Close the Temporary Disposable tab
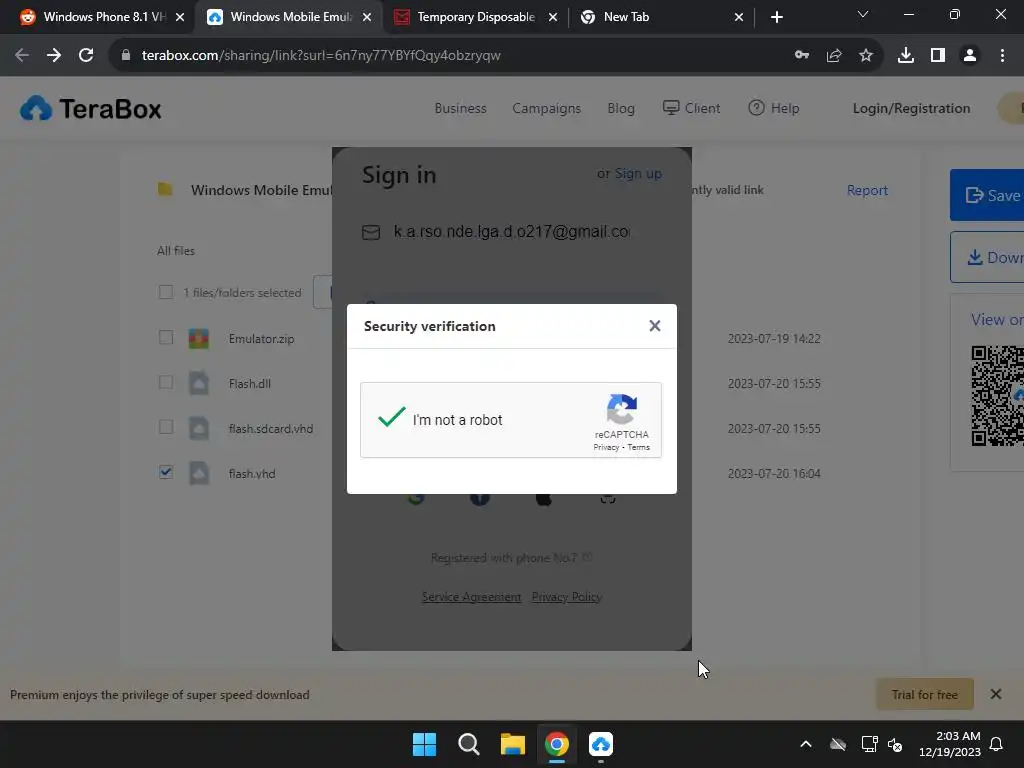 pos(552,17)
